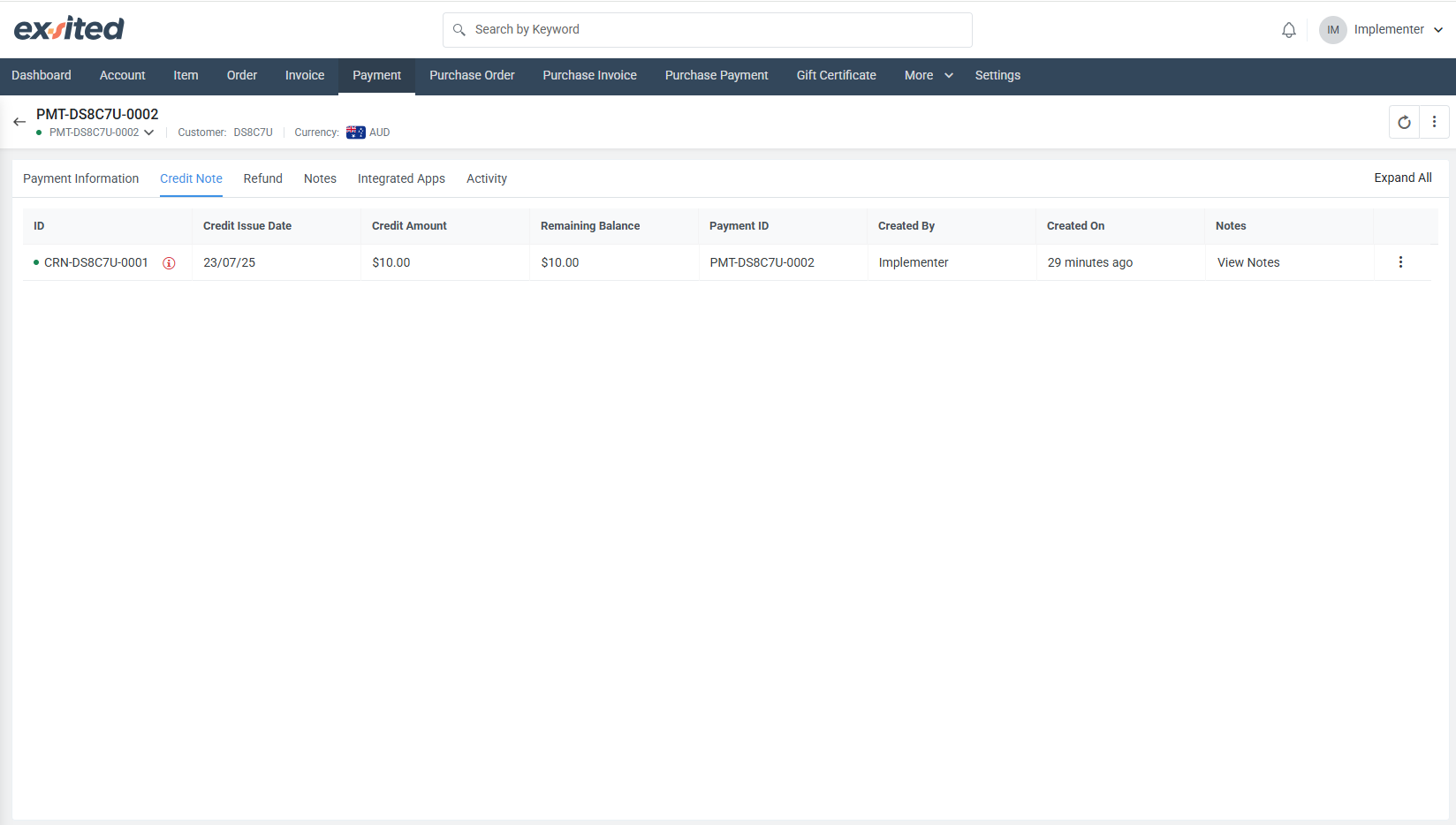Open row actions for CRN-DS8C7U-0001
This screenshot has width=1456, height=825.
(x=1400, y=262)
